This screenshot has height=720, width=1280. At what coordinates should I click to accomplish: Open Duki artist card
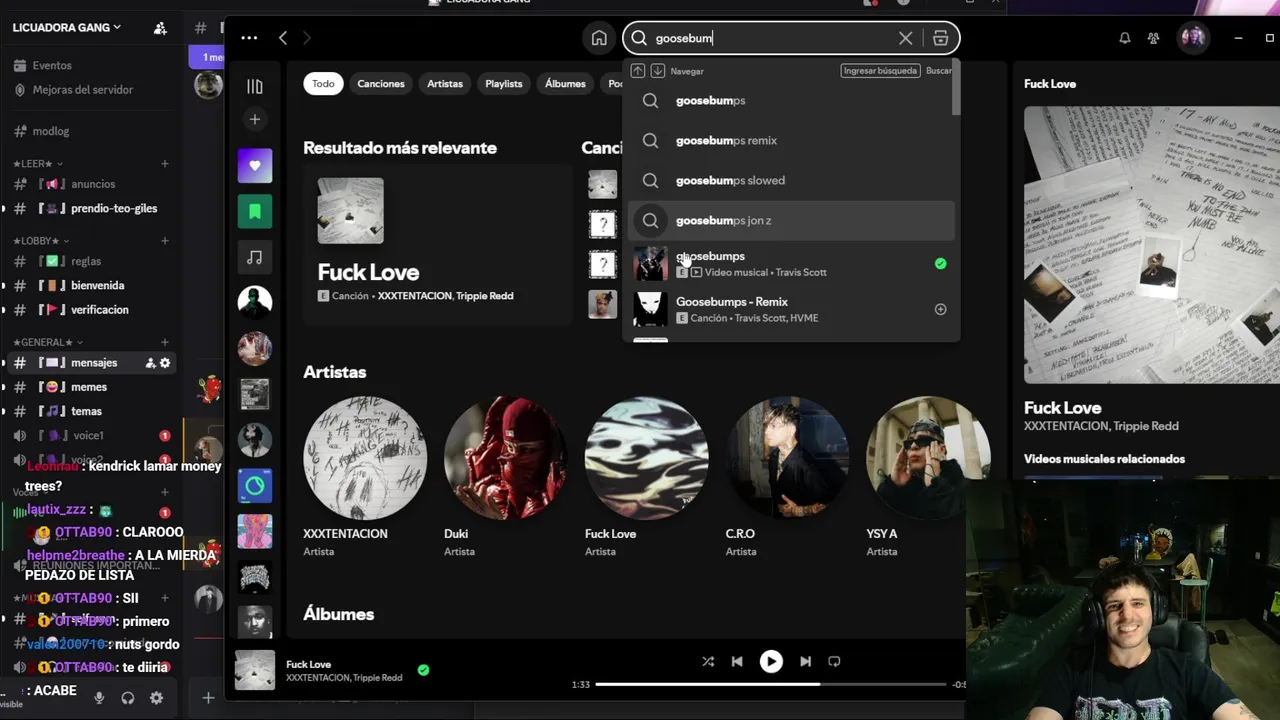click(x=505, y=477)
